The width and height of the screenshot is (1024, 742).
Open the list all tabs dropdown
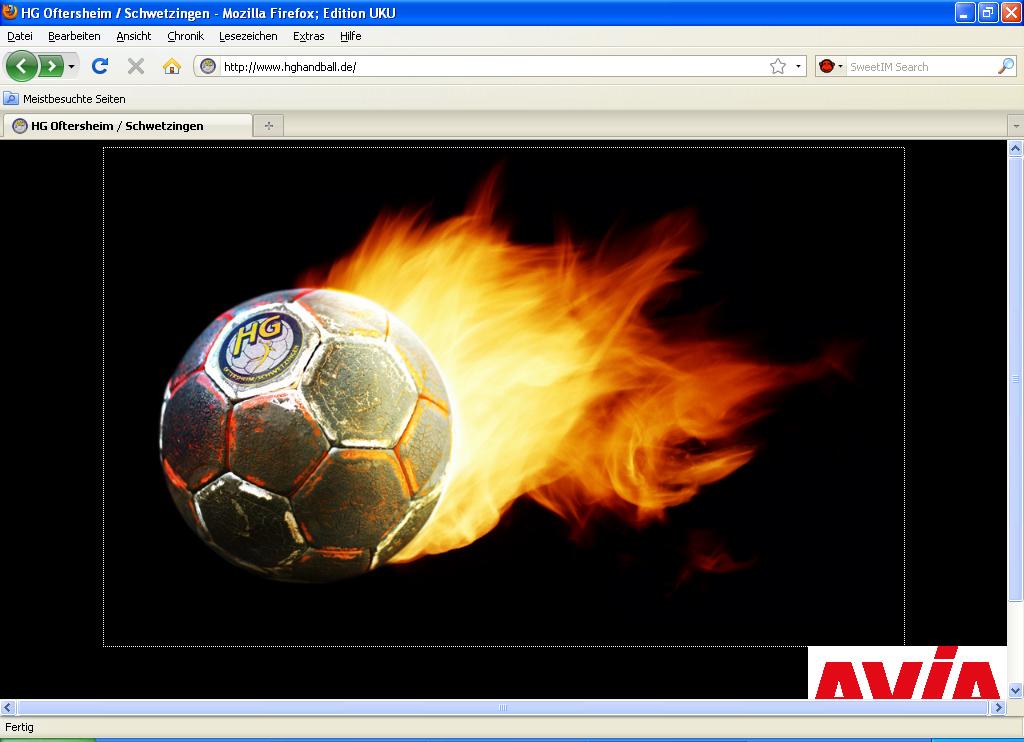click(1015, 126)
